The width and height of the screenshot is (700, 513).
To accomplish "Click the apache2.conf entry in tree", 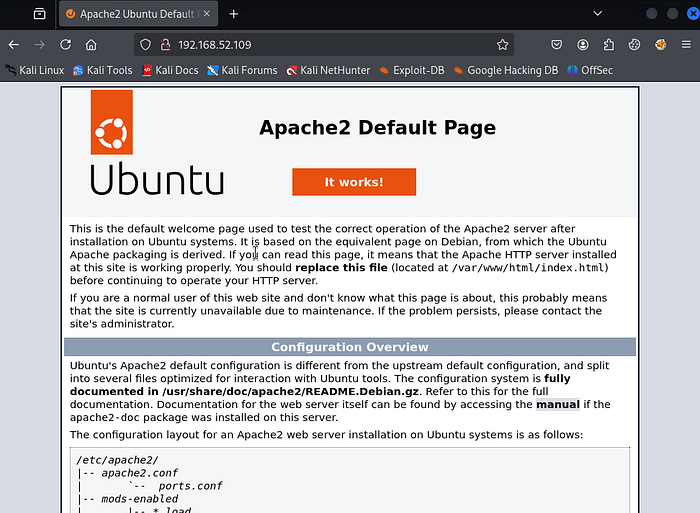I will pos(139,473).
